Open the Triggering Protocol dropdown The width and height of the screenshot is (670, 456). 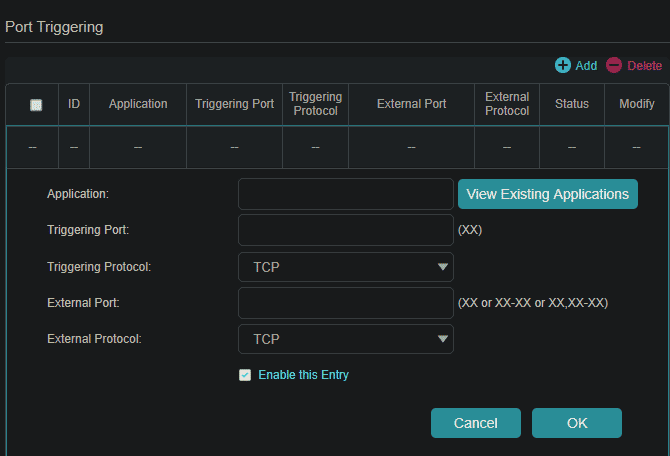click(346, 267)
